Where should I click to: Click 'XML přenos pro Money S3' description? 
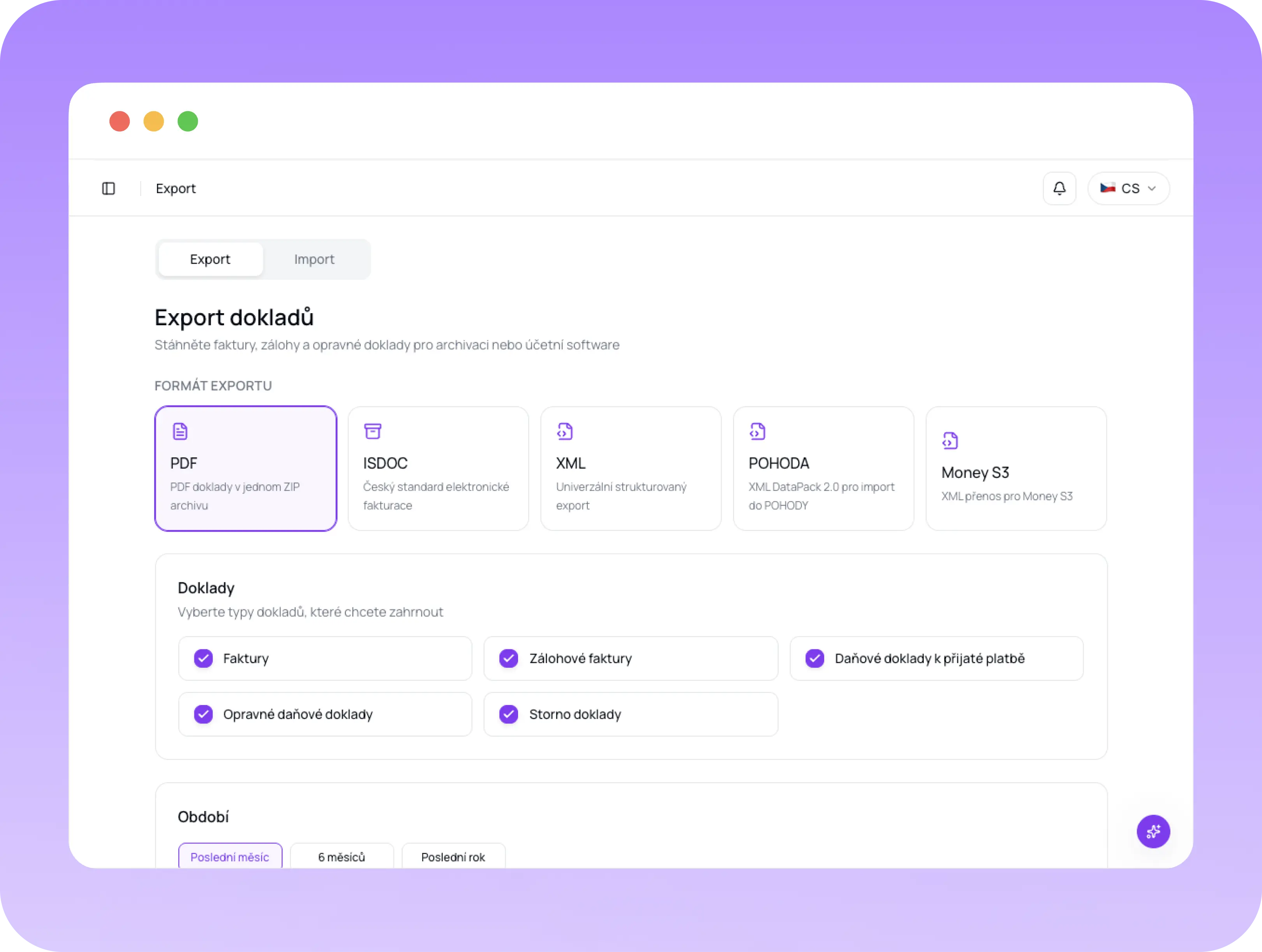click(x=1007, y=496)
